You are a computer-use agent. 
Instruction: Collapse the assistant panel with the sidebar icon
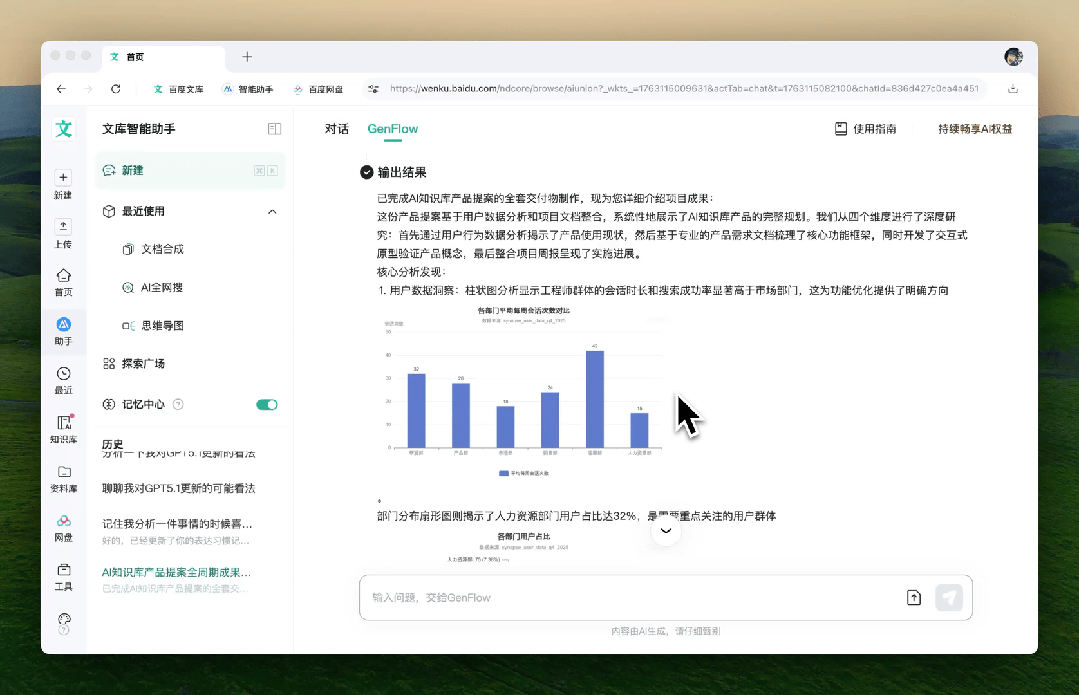pos(272,129)
